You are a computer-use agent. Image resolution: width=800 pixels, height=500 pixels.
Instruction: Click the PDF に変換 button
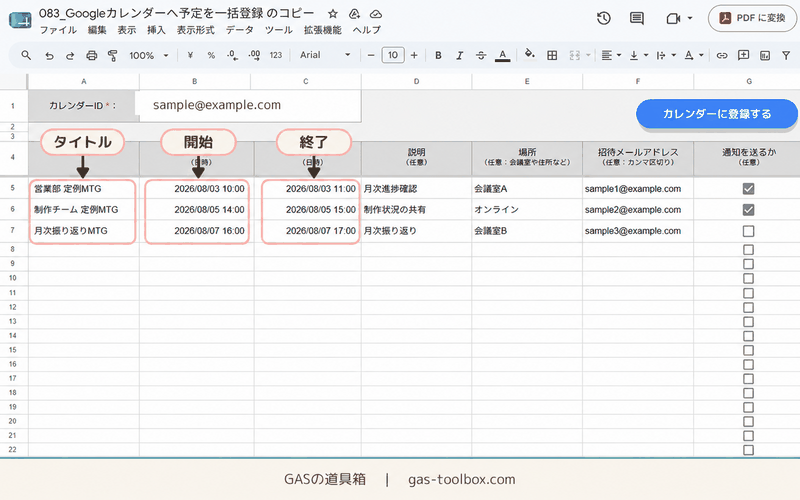click(753, 18)
